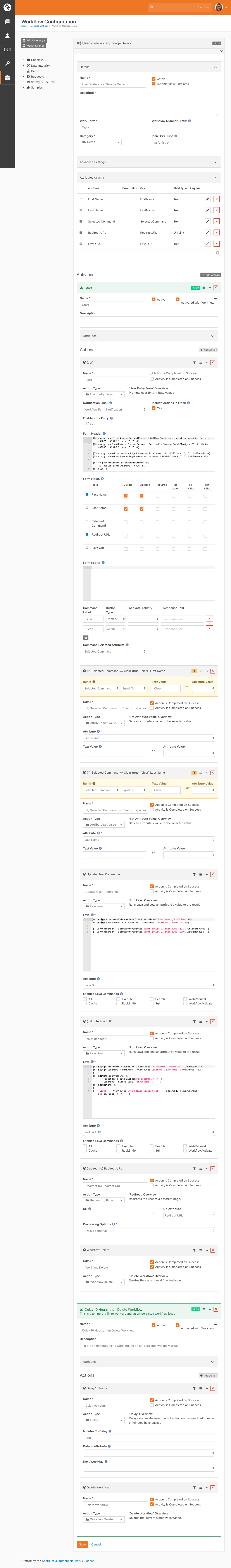Viewport: 231px width, 1568px height.
Task: Toggle Last Name Editable checkbox
Action: tap(142, 509)
